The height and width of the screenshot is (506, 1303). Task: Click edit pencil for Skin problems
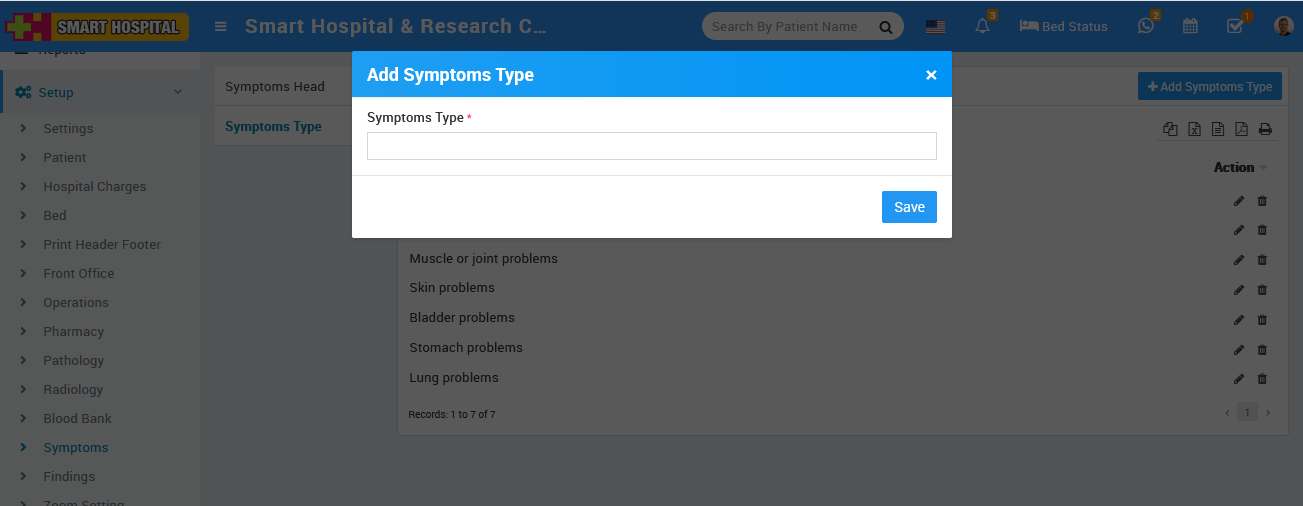point(1239,290)
